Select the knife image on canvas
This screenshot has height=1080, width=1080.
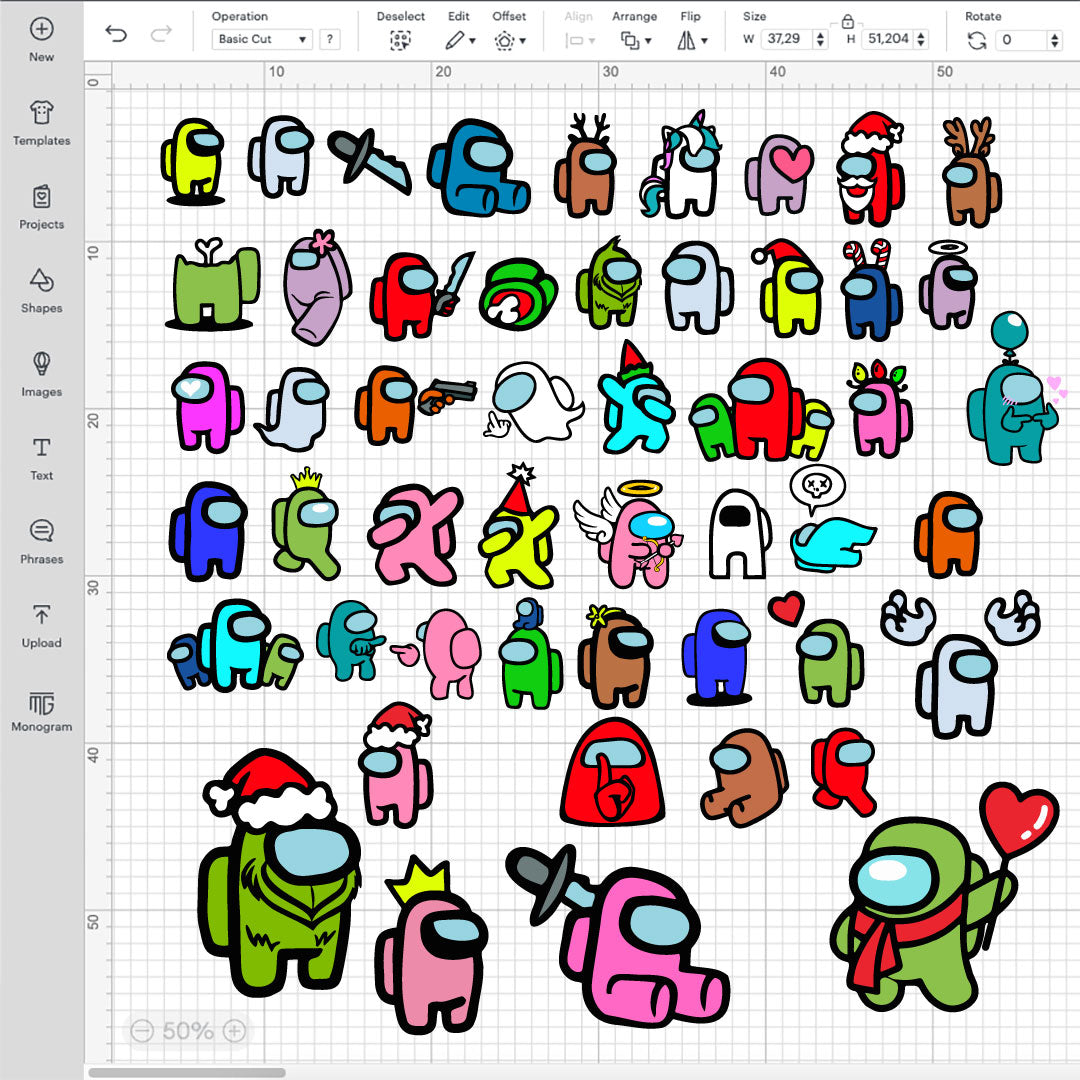(x=369, y=160)
